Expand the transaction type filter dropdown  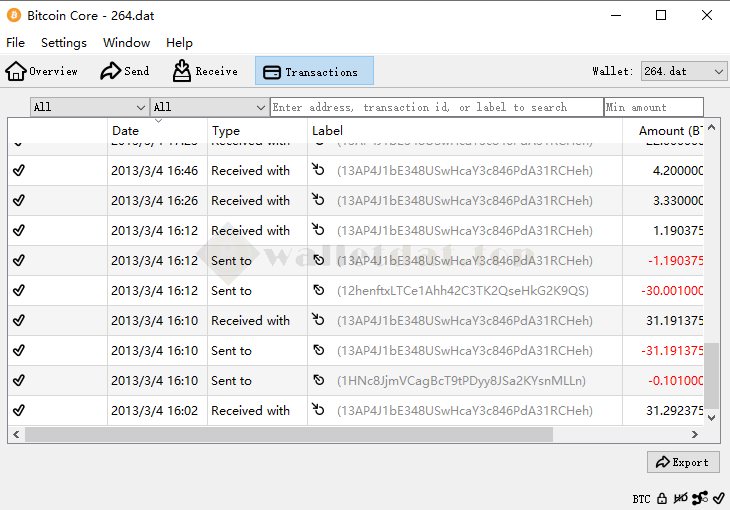pos(209,107)
